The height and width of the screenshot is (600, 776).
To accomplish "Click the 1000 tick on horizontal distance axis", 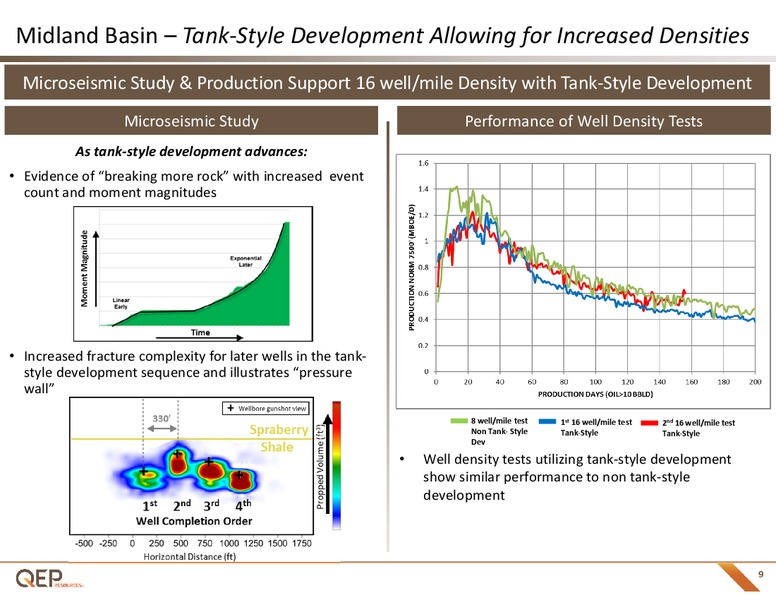I will tap(229, 543).
